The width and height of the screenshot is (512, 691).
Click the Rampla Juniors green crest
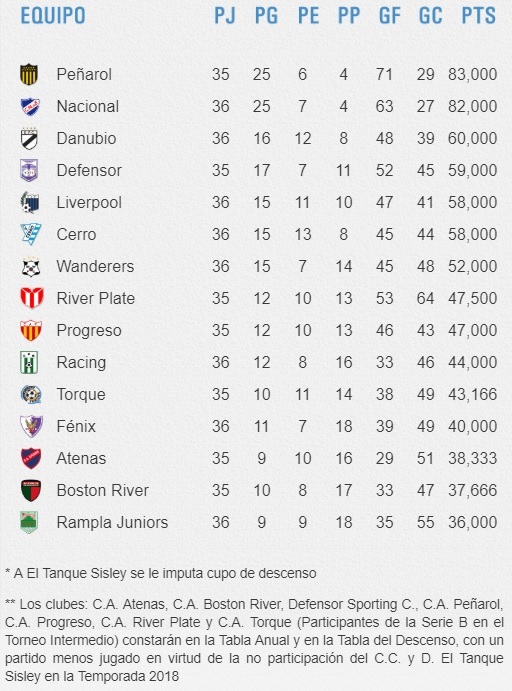[29, 522]
